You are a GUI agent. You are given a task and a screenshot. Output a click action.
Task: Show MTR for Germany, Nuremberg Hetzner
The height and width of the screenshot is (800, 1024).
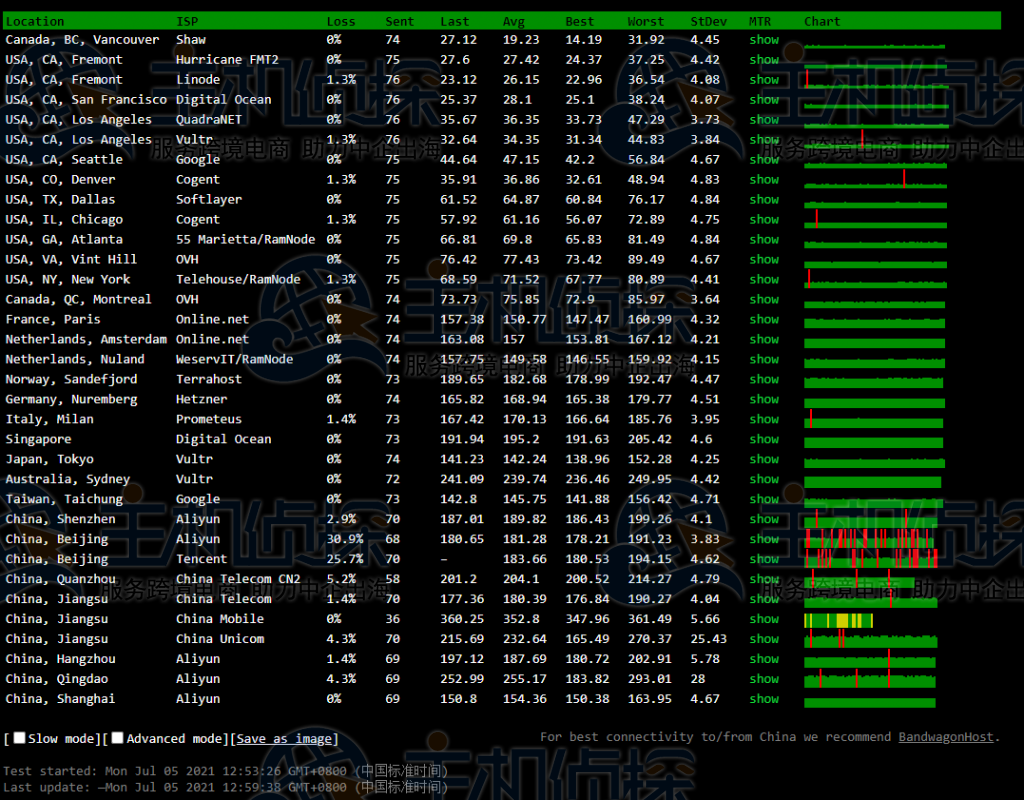(x=764, y=400)
